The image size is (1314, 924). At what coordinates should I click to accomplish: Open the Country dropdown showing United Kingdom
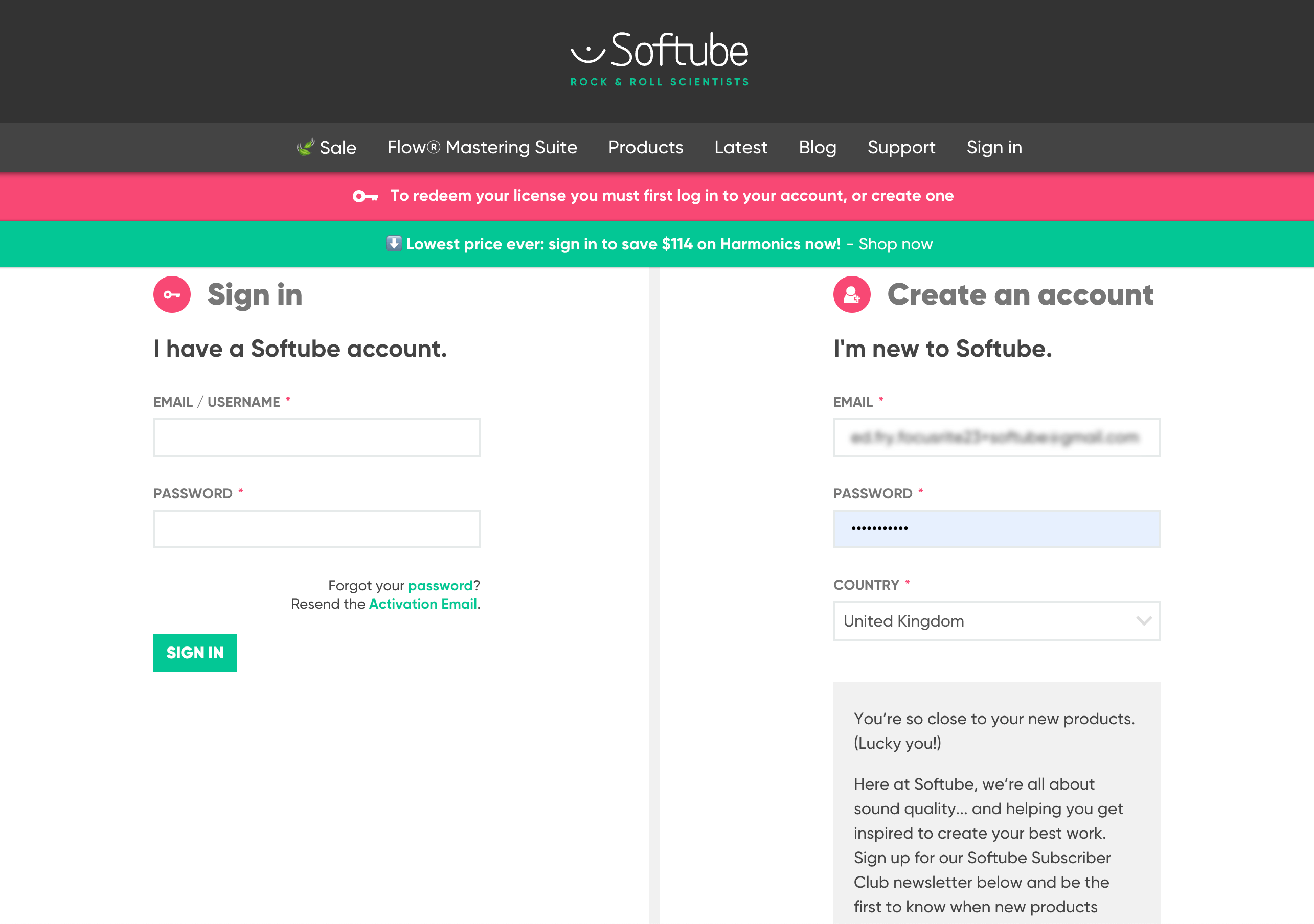(x=996, y=621)
